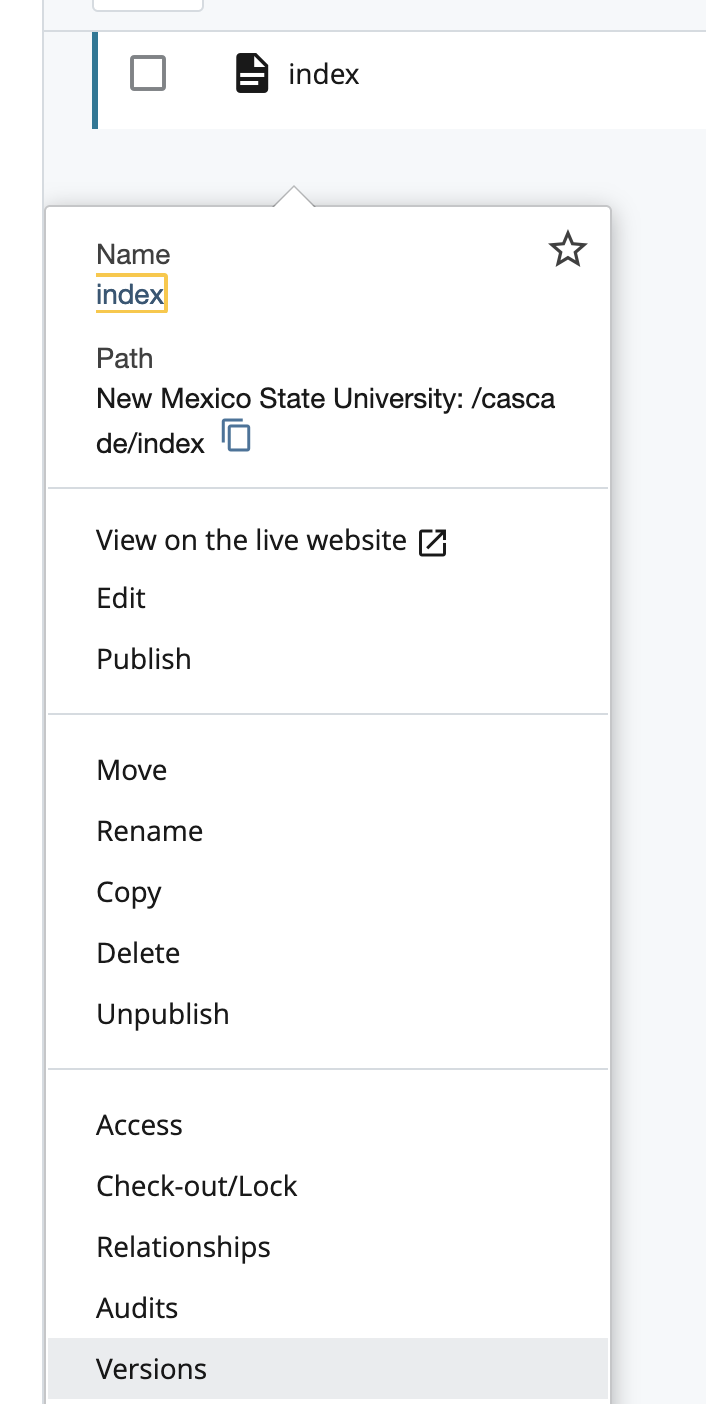706x1404 pixels.
Task: Click the copy path icon
Action: [x=236, y=437]
